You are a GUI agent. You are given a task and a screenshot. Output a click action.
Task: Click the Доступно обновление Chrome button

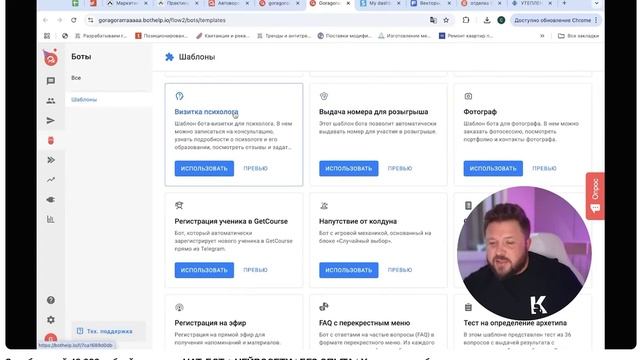[555, 20]
